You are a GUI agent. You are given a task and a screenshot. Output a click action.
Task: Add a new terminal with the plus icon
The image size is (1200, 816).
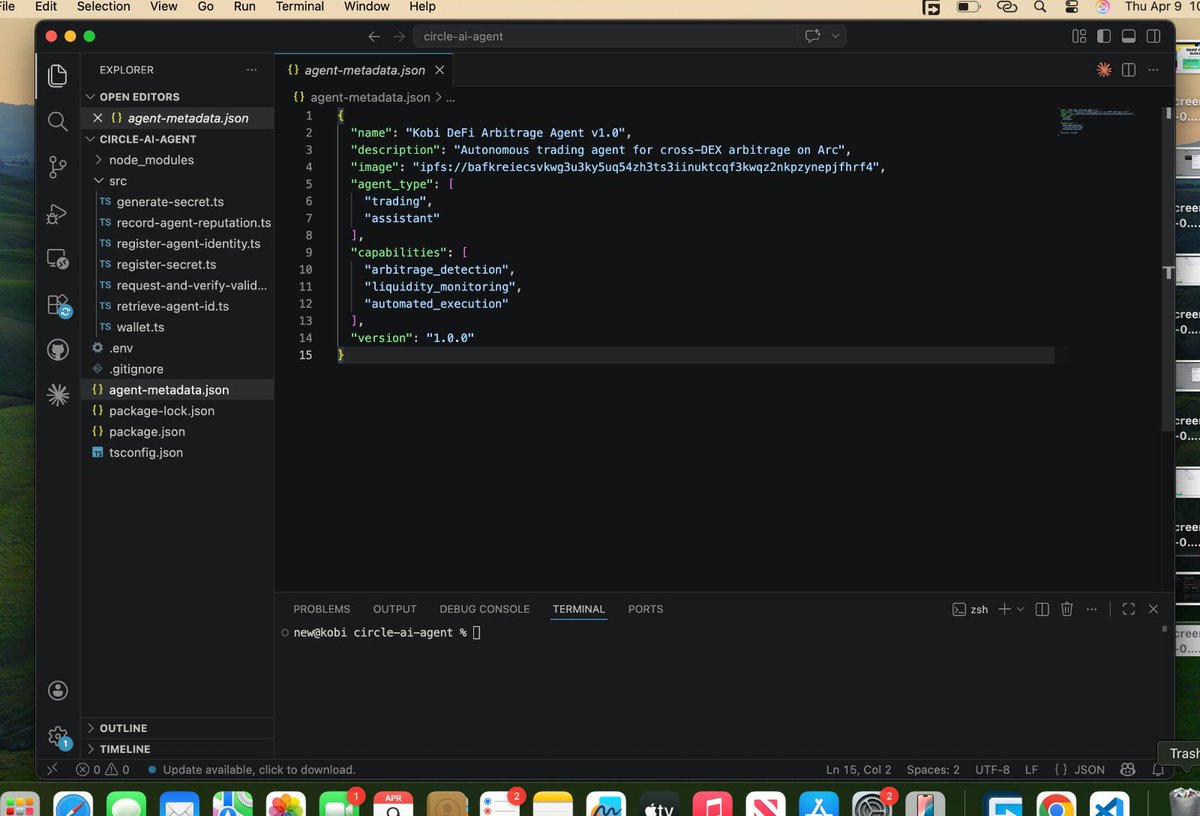click(x=1005, y=609)
